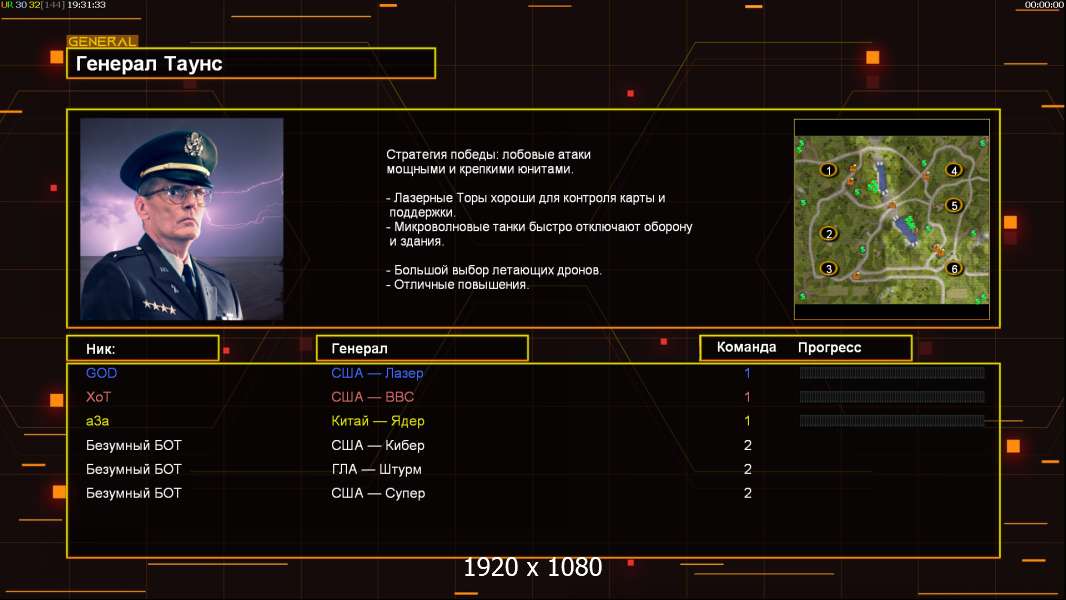Viewport: 1066px width, 600px height.
Task: Click the 'Микроволновые танки' tip line
Action: pyautogui.click(x=539, y=234)
